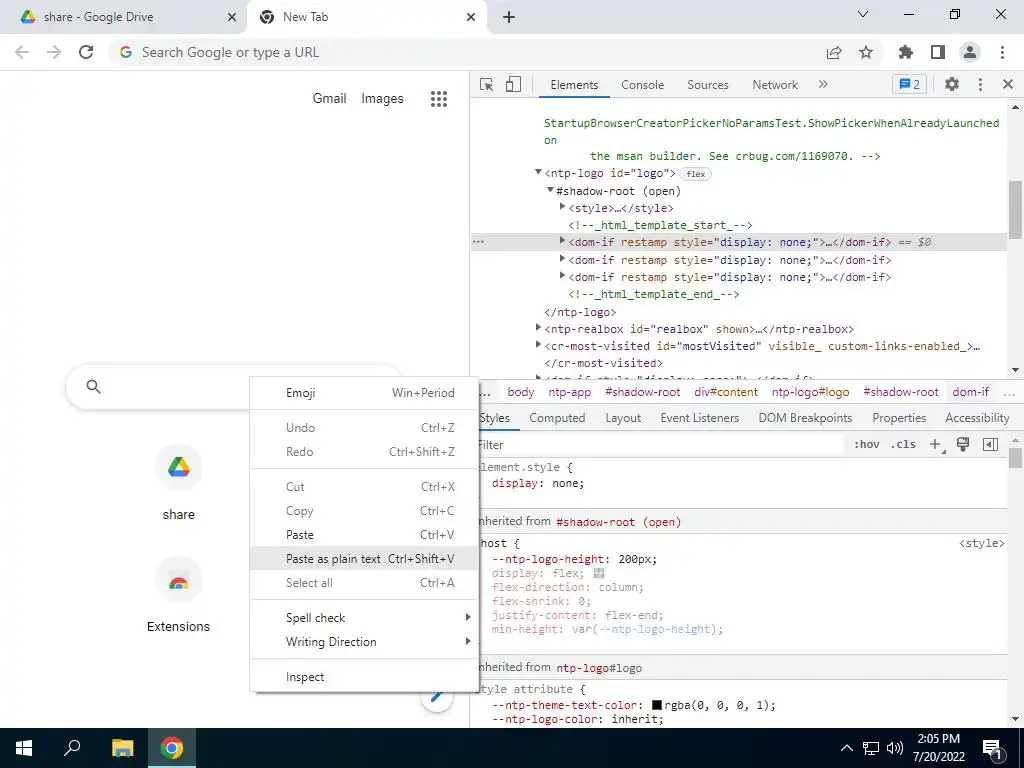The width and height of the screenshot is (1024, 768).
Task: Open the Spell check submenu
Action: pos(364,618)
